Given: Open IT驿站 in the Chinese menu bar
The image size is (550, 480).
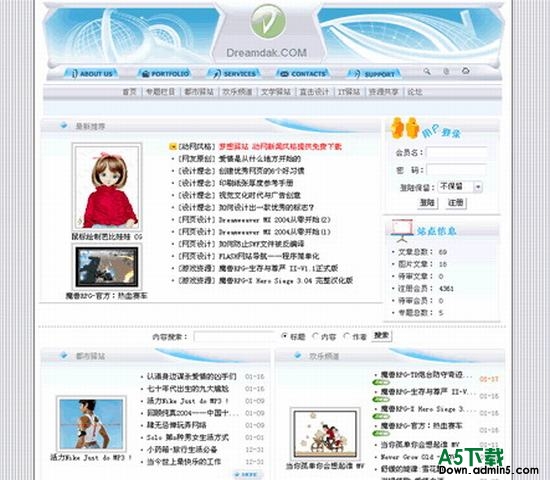Looking at the screenshot, I should pos(349,92).
